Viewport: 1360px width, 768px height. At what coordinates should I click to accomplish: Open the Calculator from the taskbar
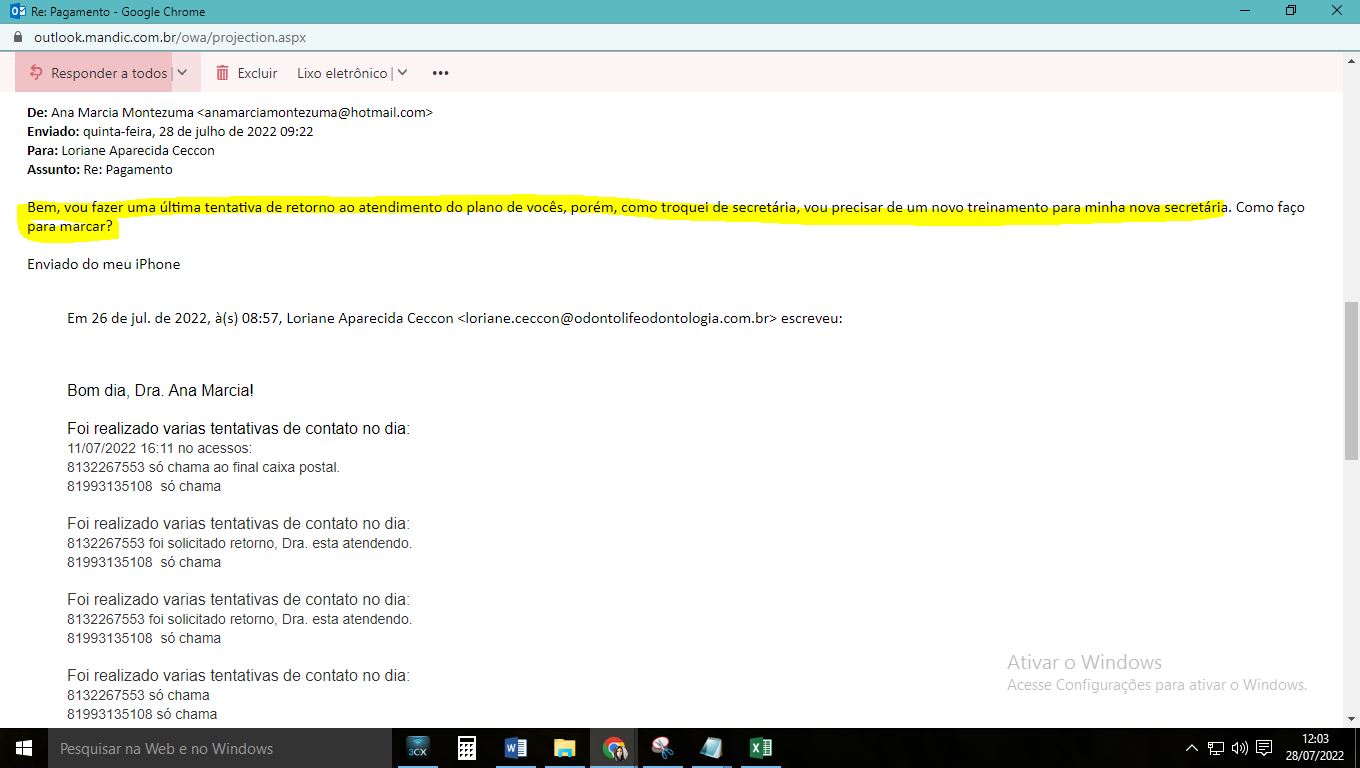pyautogui.click(x=466, y=748)
